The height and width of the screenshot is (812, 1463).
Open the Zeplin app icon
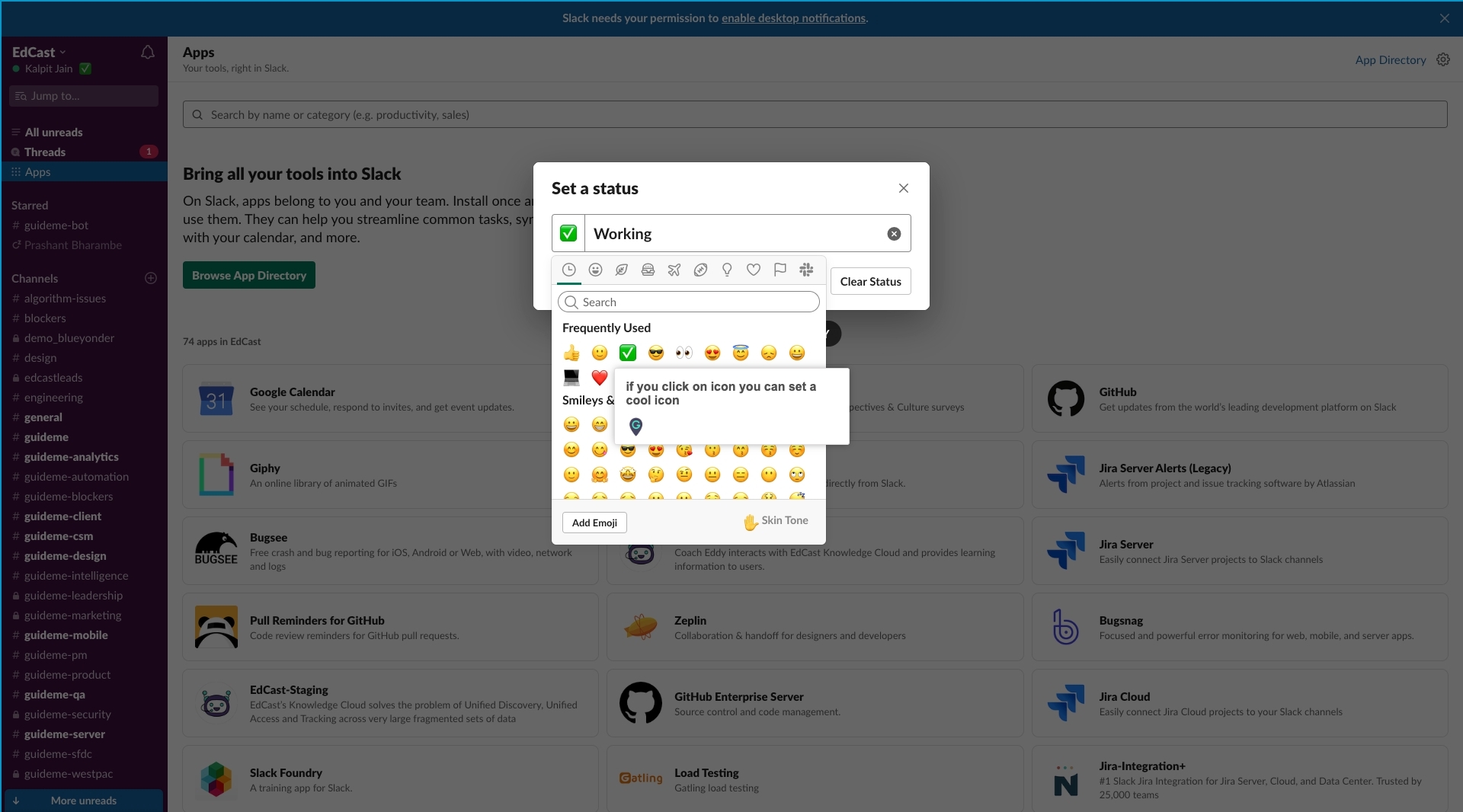pos(641,627)
